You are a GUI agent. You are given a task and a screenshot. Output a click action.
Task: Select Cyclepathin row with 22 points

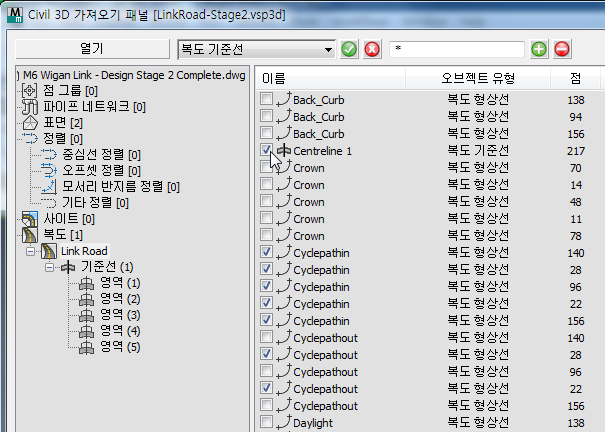[x=428, y=304]
